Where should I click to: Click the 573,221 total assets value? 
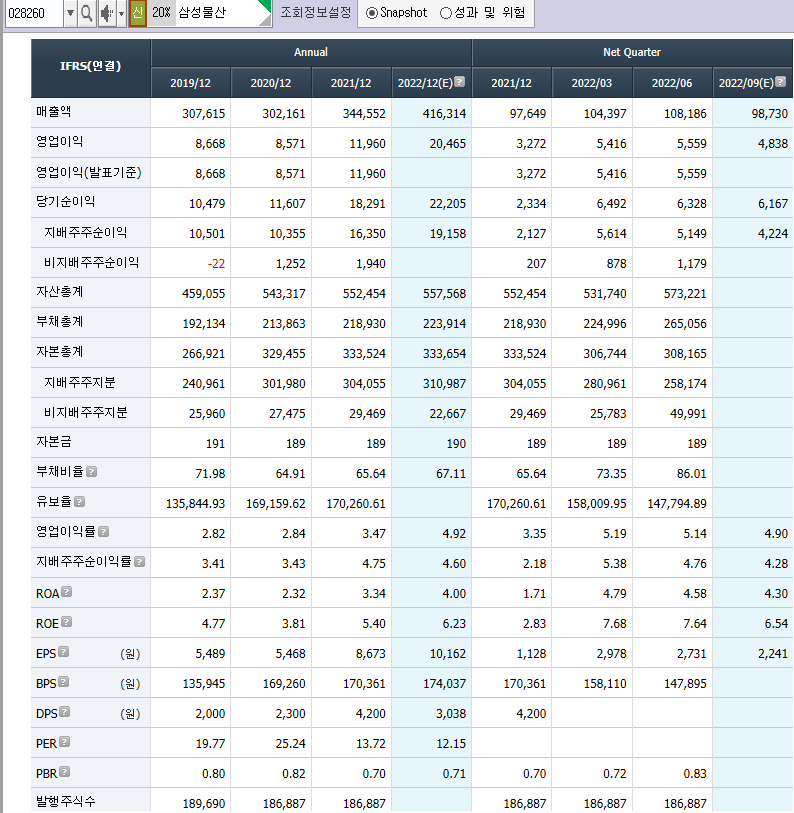685,294
